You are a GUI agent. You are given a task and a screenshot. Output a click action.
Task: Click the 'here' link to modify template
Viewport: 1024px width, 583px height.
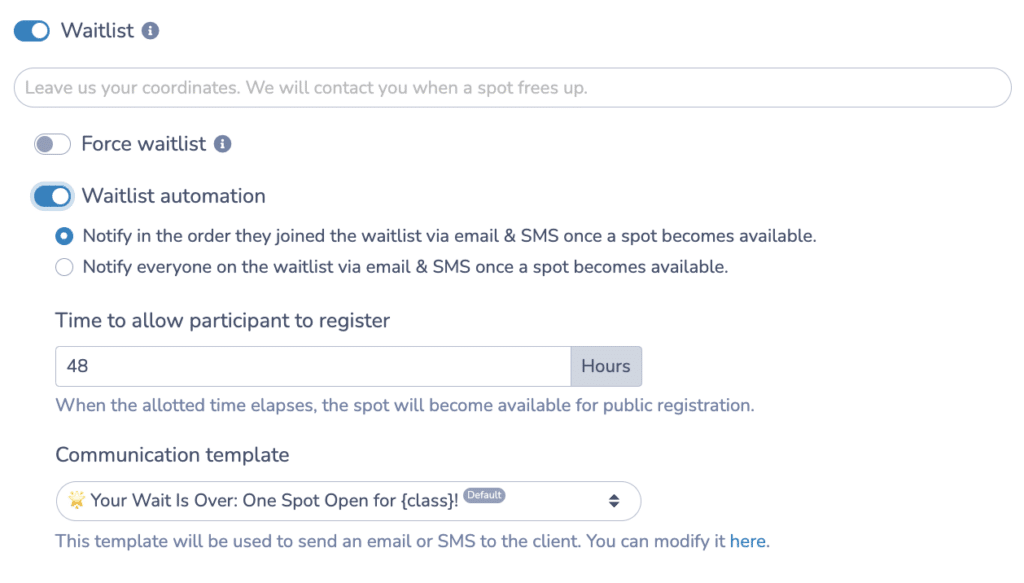click(748, 541)
